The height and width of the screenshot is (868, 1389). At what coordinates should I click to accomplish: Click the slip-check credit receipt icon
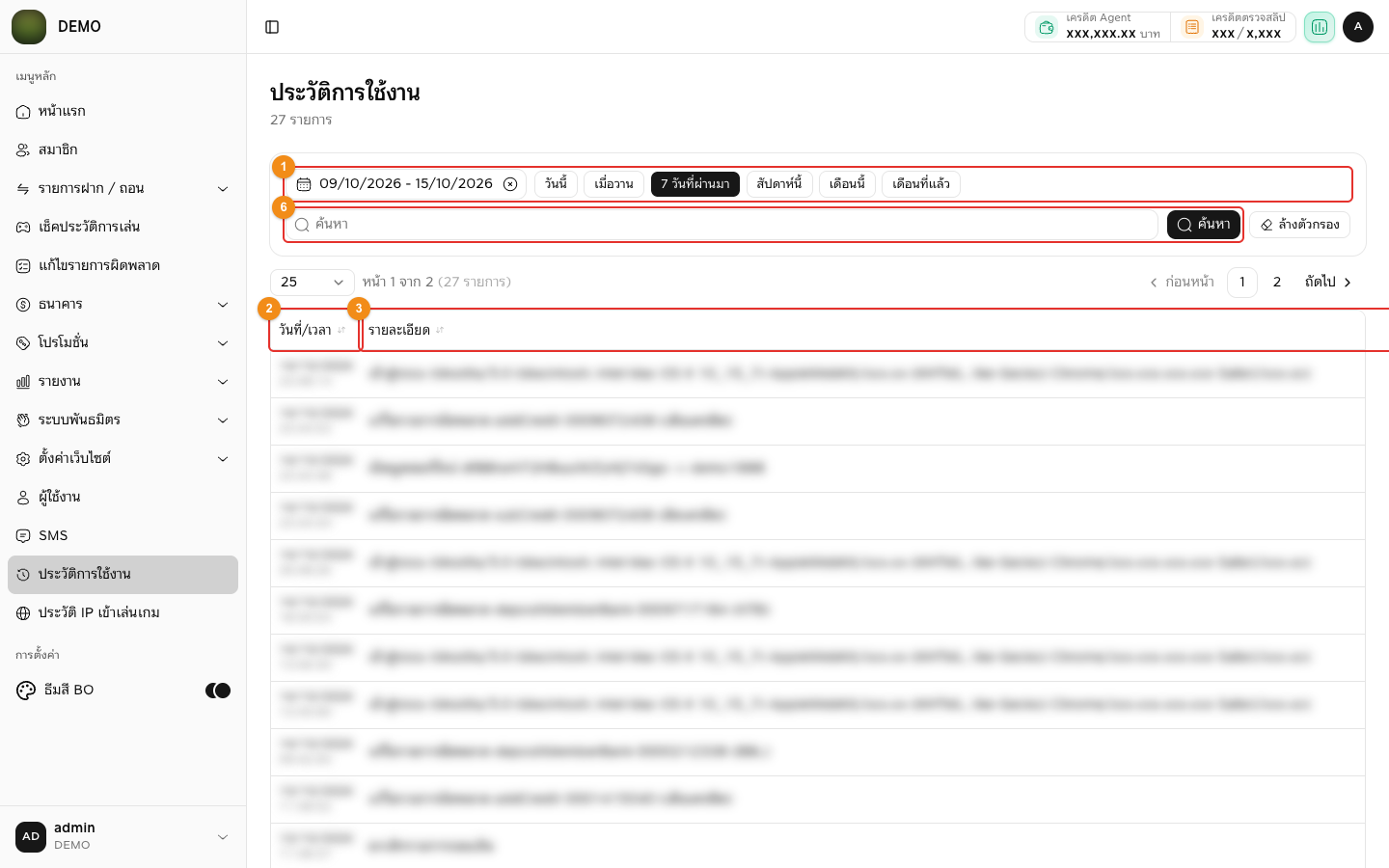[x=1192, y=27]
